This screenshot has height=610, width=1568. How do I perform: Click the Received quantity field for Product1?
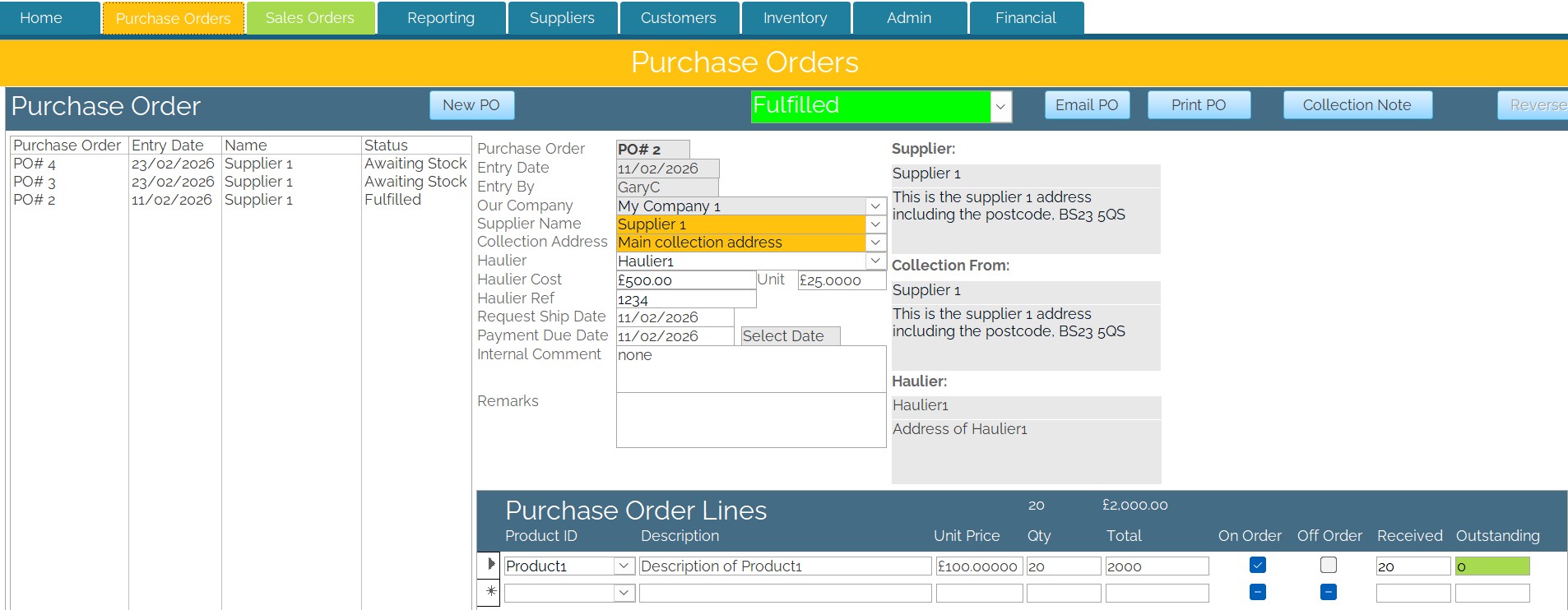pyautogui.click(x=1413, y=566)
